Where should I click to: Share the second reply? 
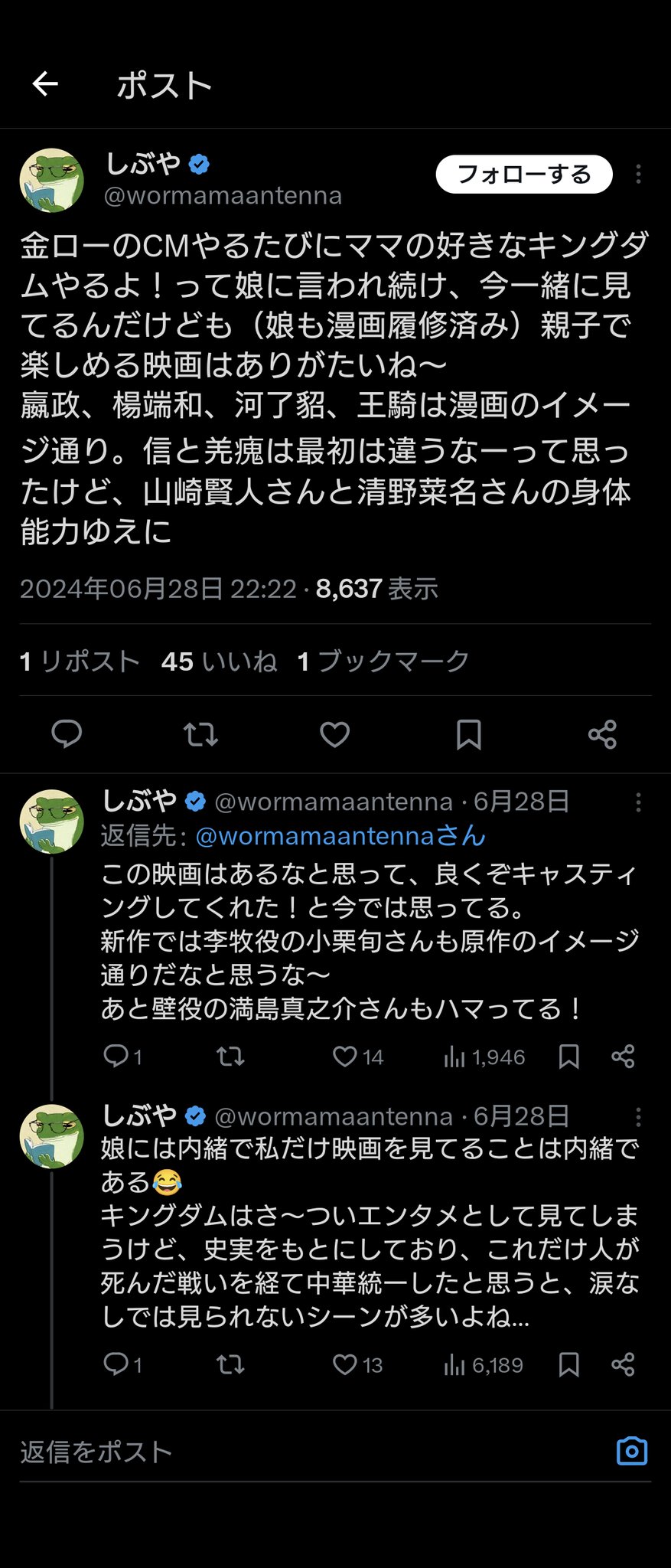pos(623,1364)
